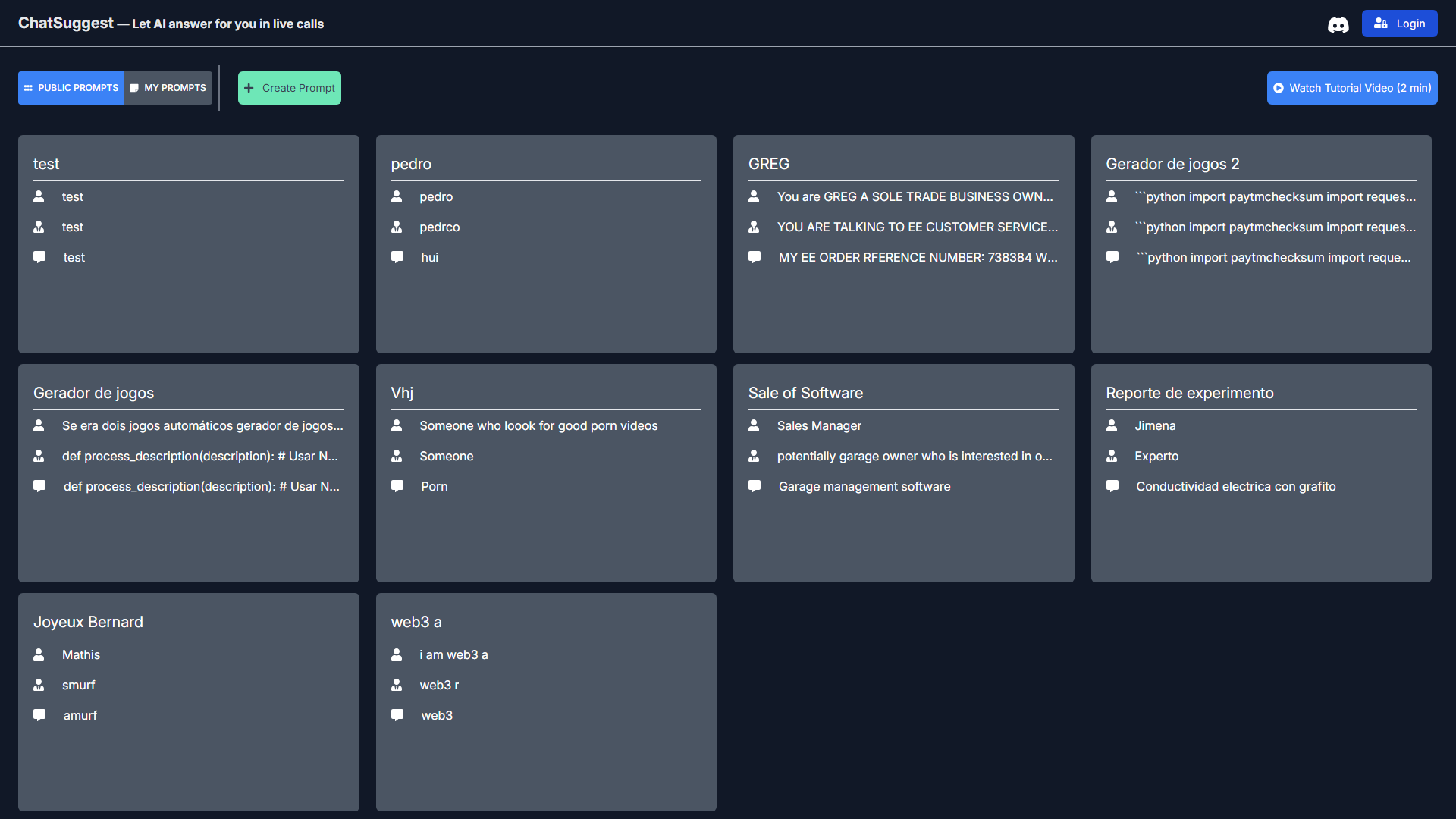The height and width of the screenshot is (819, 1456).
Task: Click chat icon beside 'Conductividad electrica con grafito'
Action: click(x=1112, y=486)
